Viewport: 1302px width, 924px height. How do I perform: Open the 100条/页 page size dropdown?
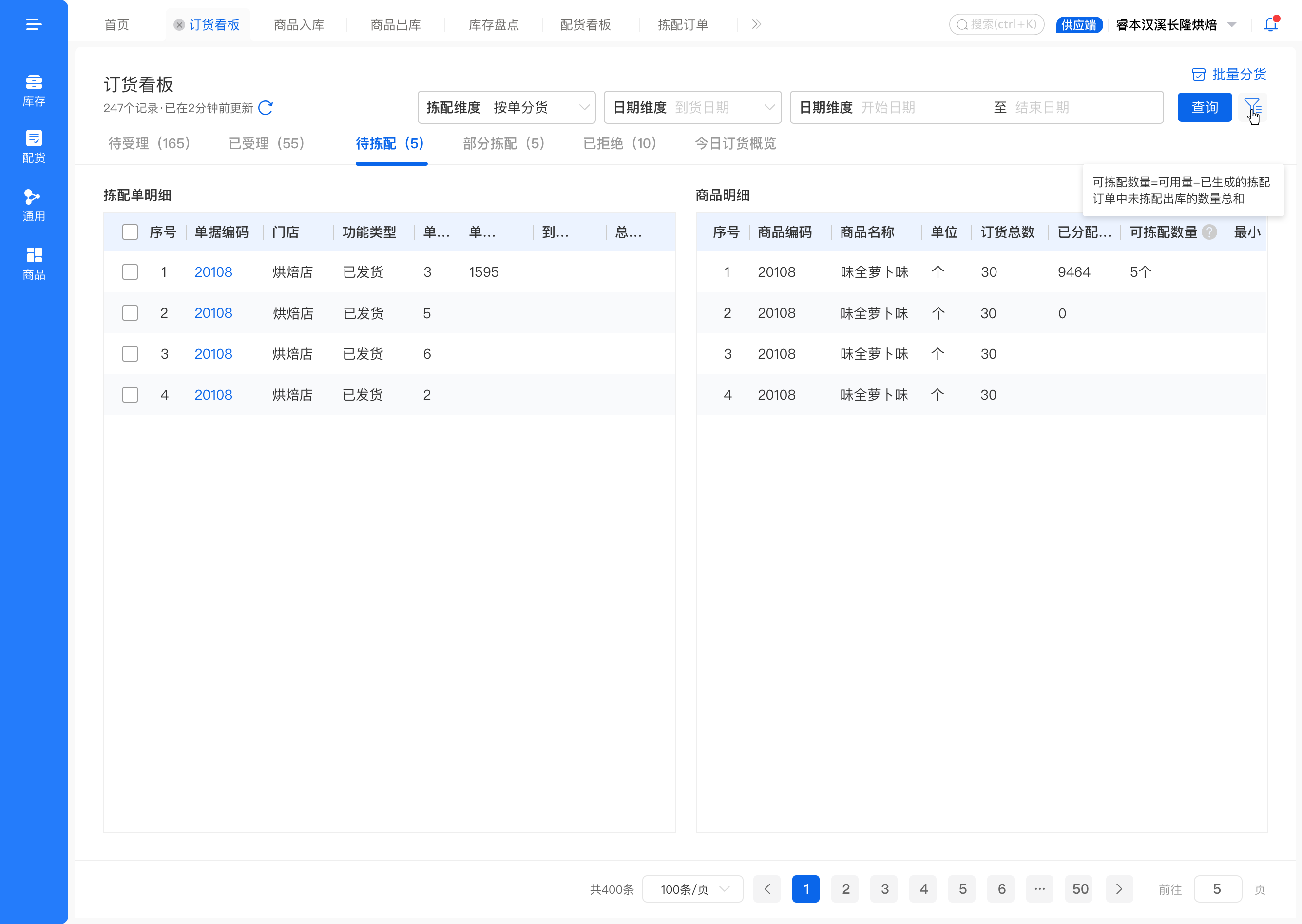click(692, 889)
